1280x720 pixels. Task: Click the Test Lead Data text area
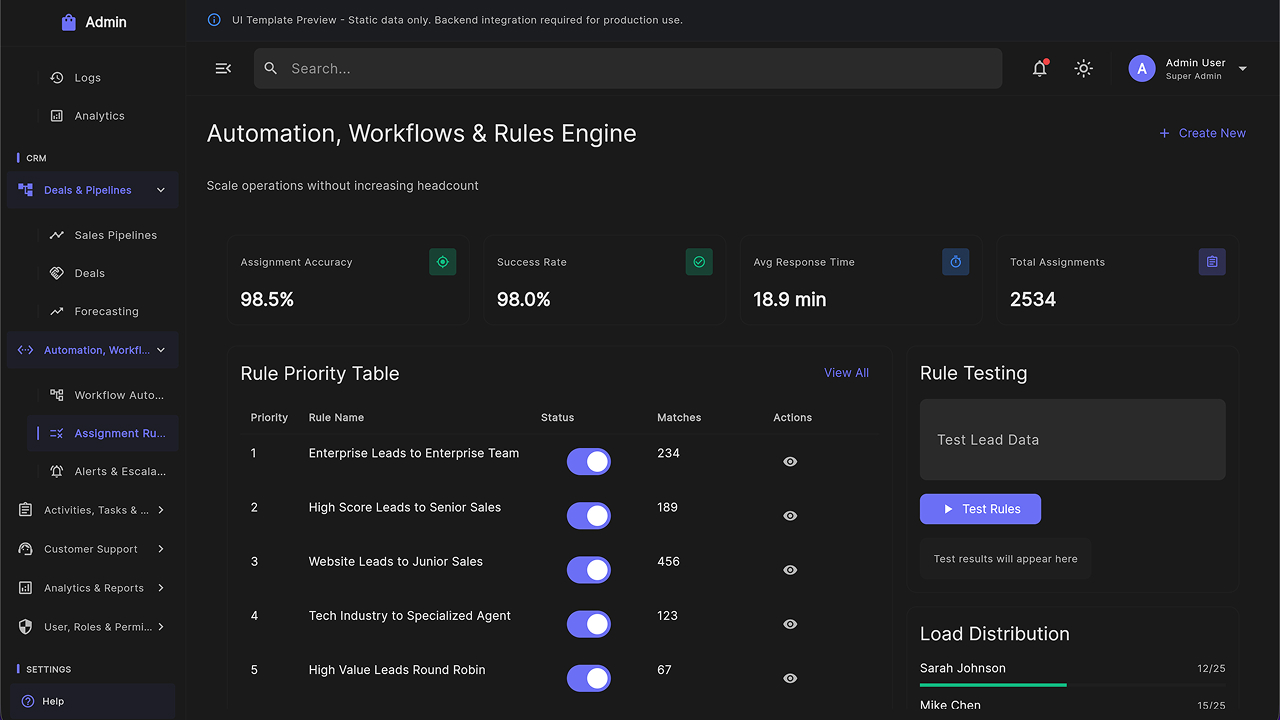click(x=1072, y=439)
